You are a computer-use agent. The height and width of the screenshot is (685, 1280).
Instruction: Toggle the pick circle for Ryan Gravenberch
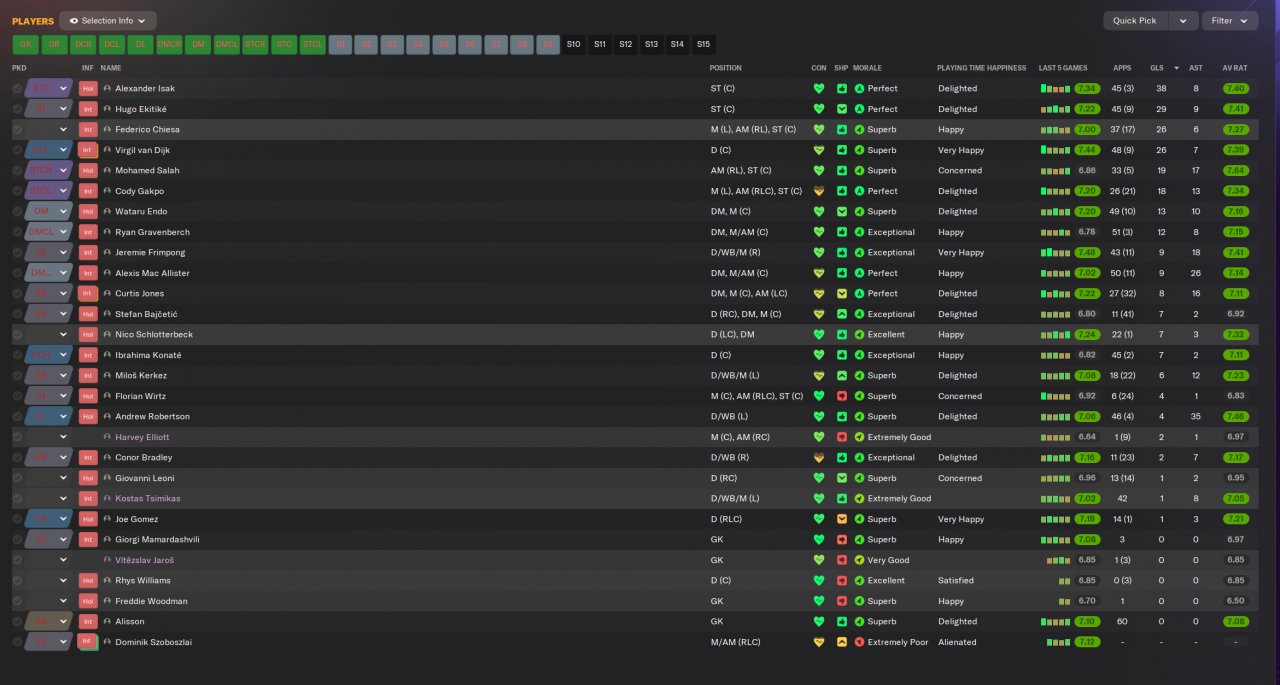pos(17,232)
